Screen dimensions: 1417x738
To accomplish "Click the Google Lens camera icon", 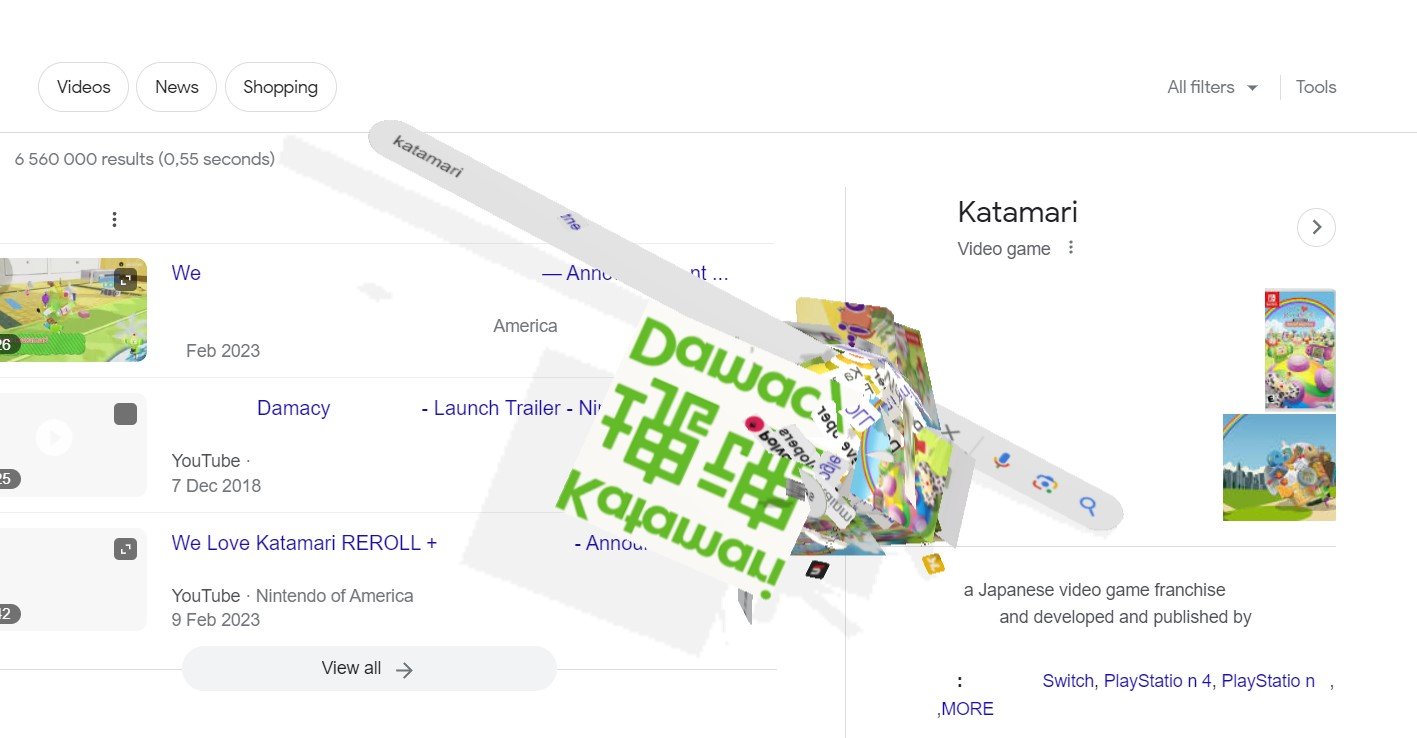I will point(1045,484).
